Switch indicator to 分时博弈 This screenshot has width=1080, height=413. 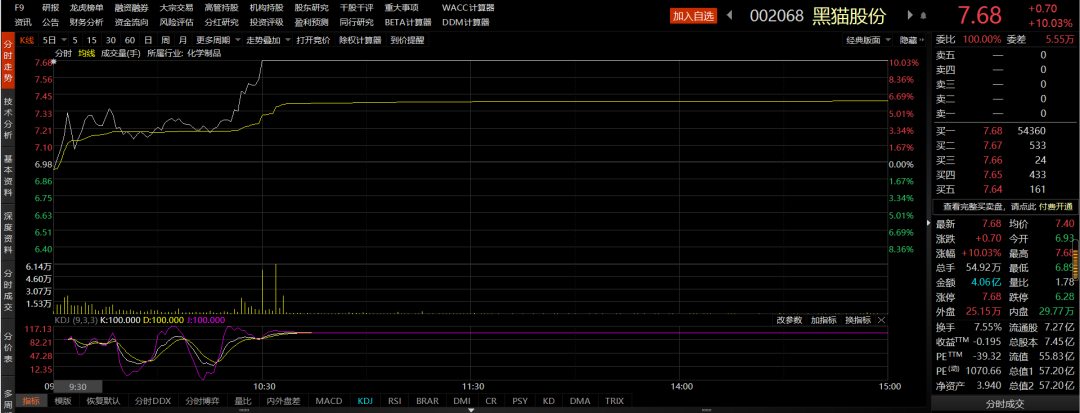pos(202,400)
